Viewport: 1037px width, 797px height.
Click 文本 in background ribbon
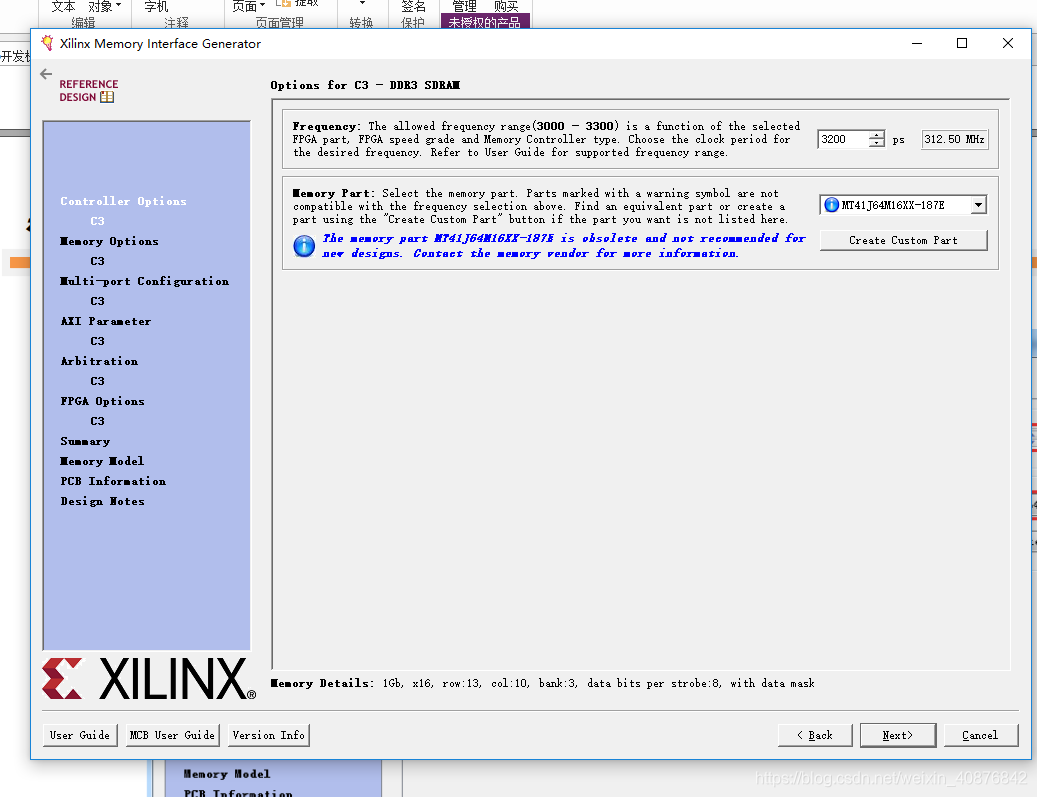point(63,6)
